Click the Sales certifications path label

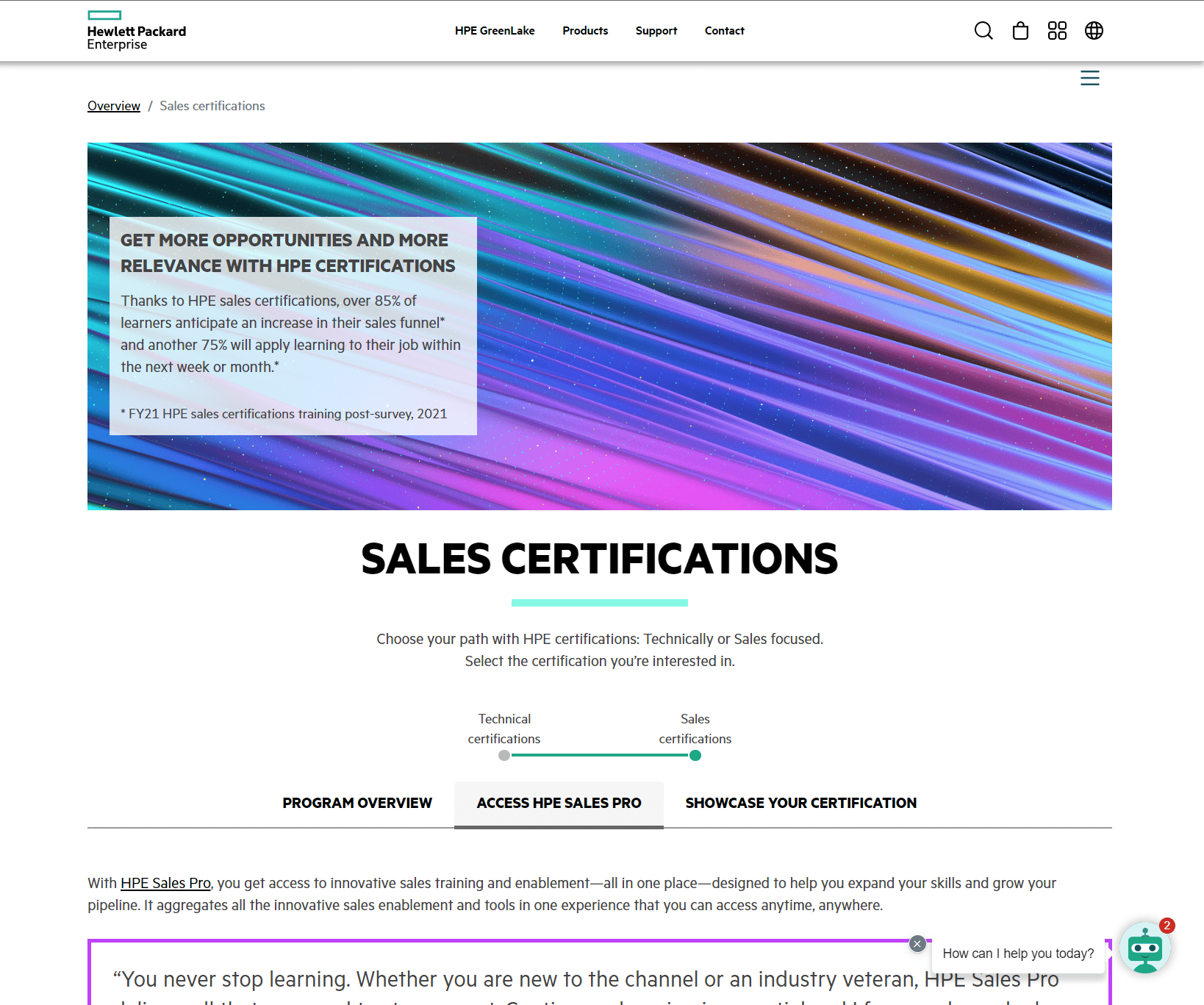click(695, 729)
